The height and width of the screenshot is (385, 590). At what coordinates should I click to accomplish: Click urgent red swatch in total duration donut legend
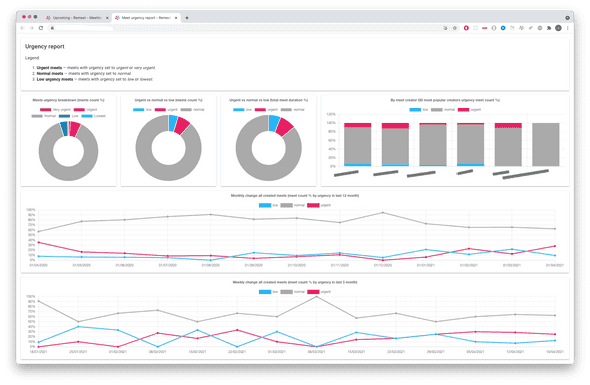(260, 110)
